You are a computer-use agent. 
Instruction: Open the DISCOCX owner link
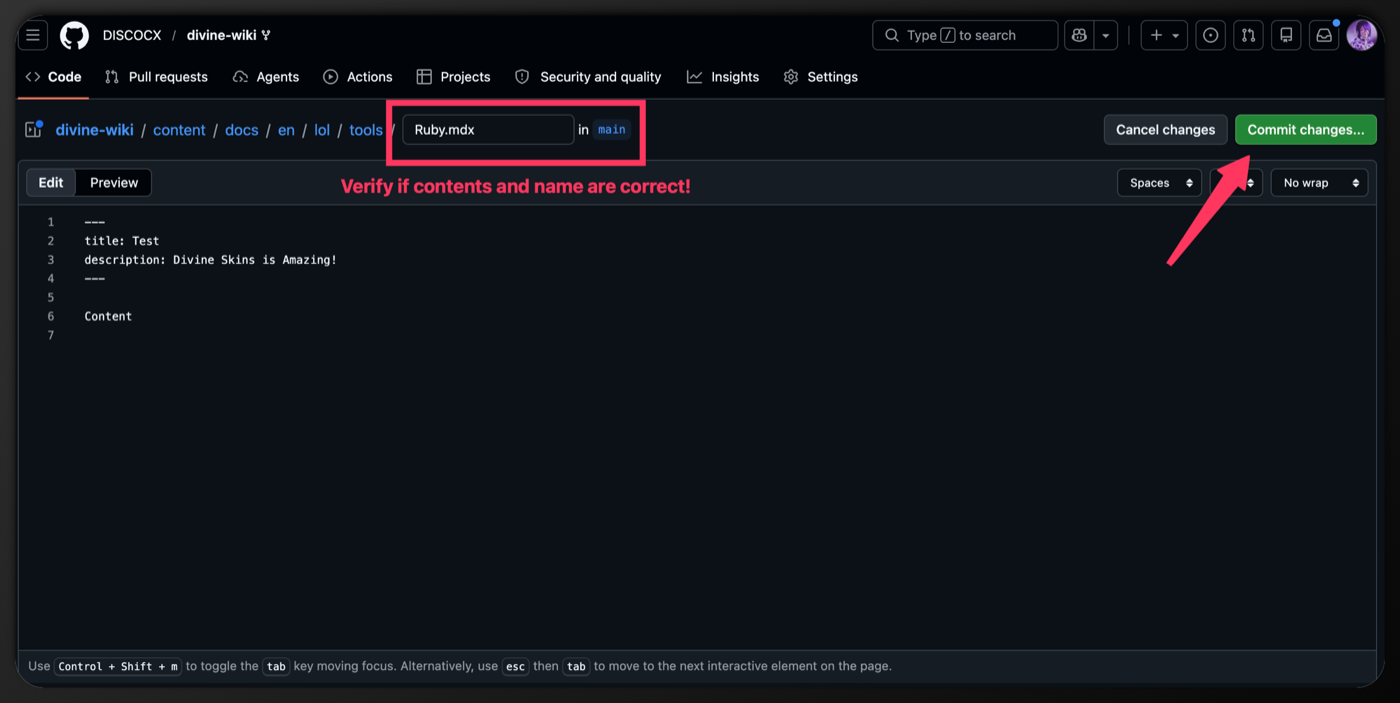[x=132, y=35]
